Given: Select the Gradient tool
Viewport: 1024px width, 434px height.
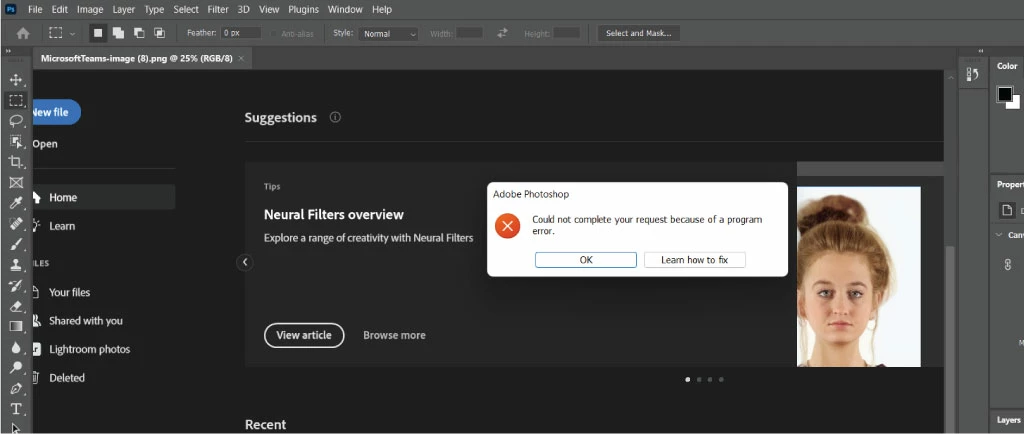Looking at the screenshot, I should pos(16,326).
